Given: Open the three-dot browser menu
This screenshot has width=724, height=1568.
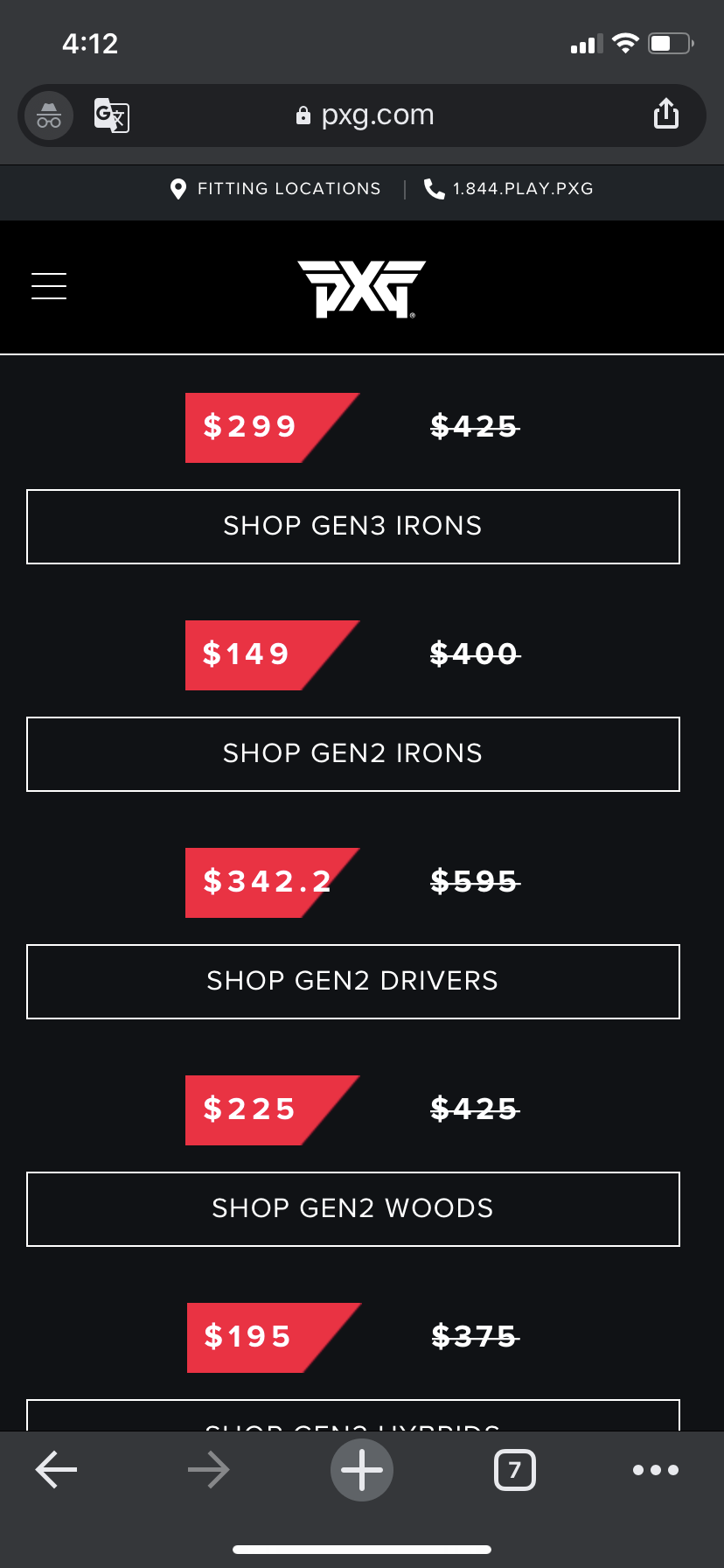Looking at the screenshot, I should [656, 1469].
